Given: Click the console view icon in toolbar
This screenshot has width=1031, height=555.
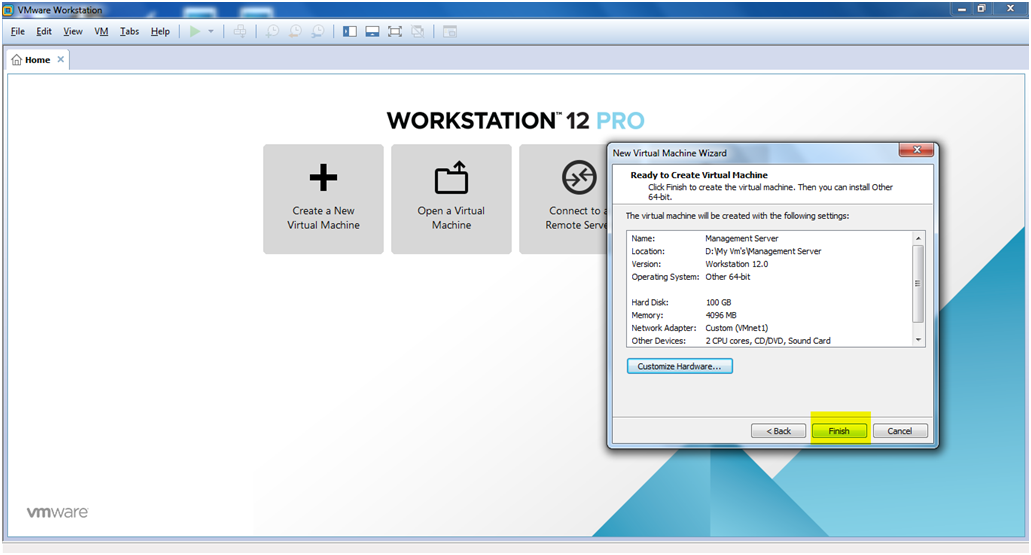Looking at the screenshot, I should coord(450,32).
